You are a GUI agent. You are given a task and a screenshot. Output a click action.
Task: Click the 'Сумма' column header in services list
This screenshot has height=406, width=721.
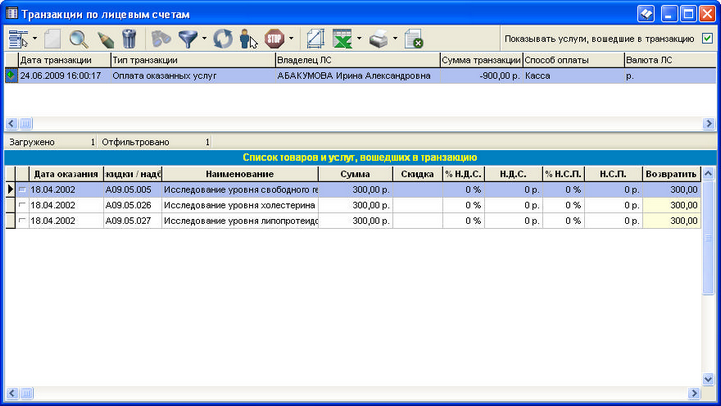click(355, 174)
